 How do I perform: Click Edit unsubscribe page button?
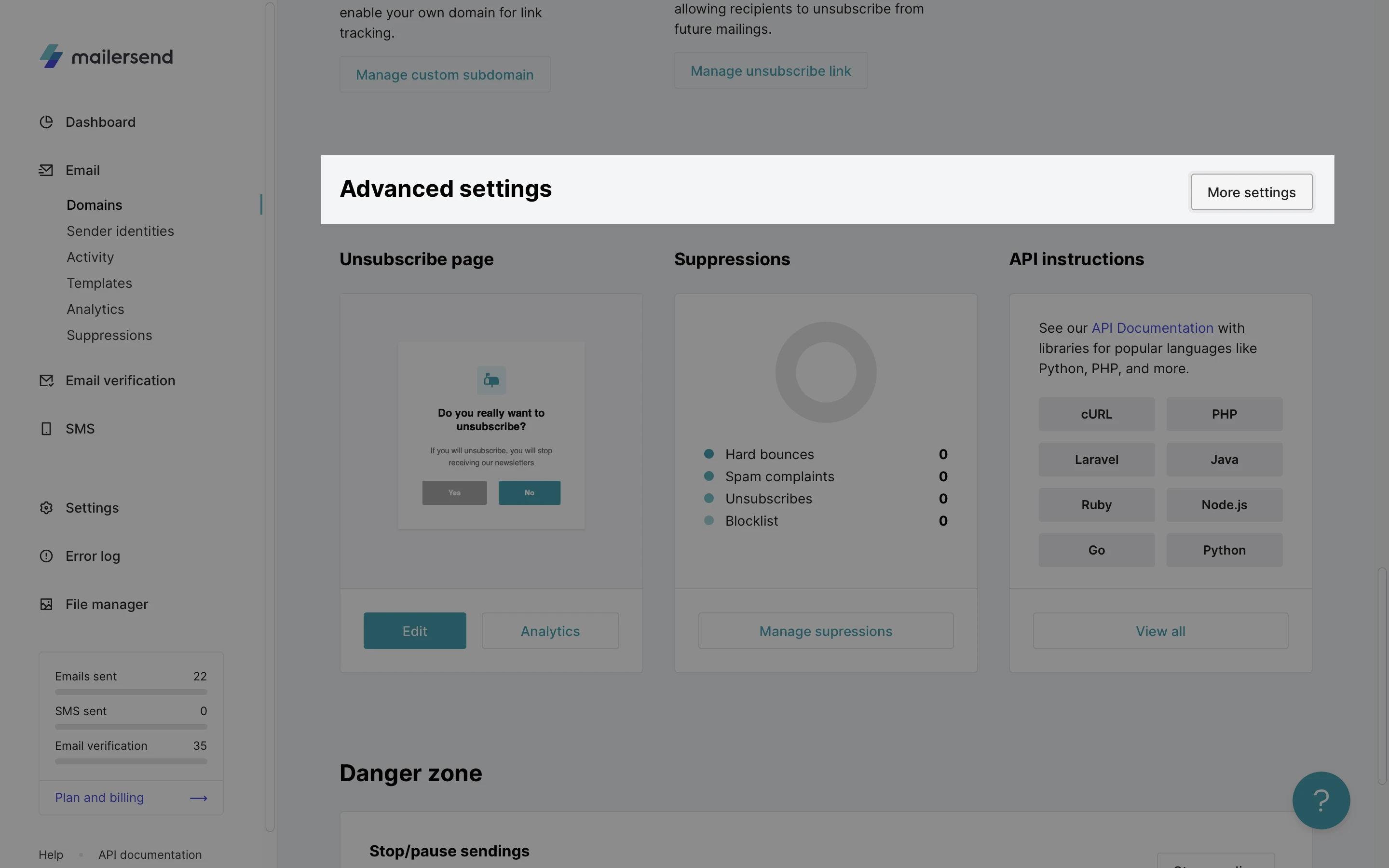(414, 631)
